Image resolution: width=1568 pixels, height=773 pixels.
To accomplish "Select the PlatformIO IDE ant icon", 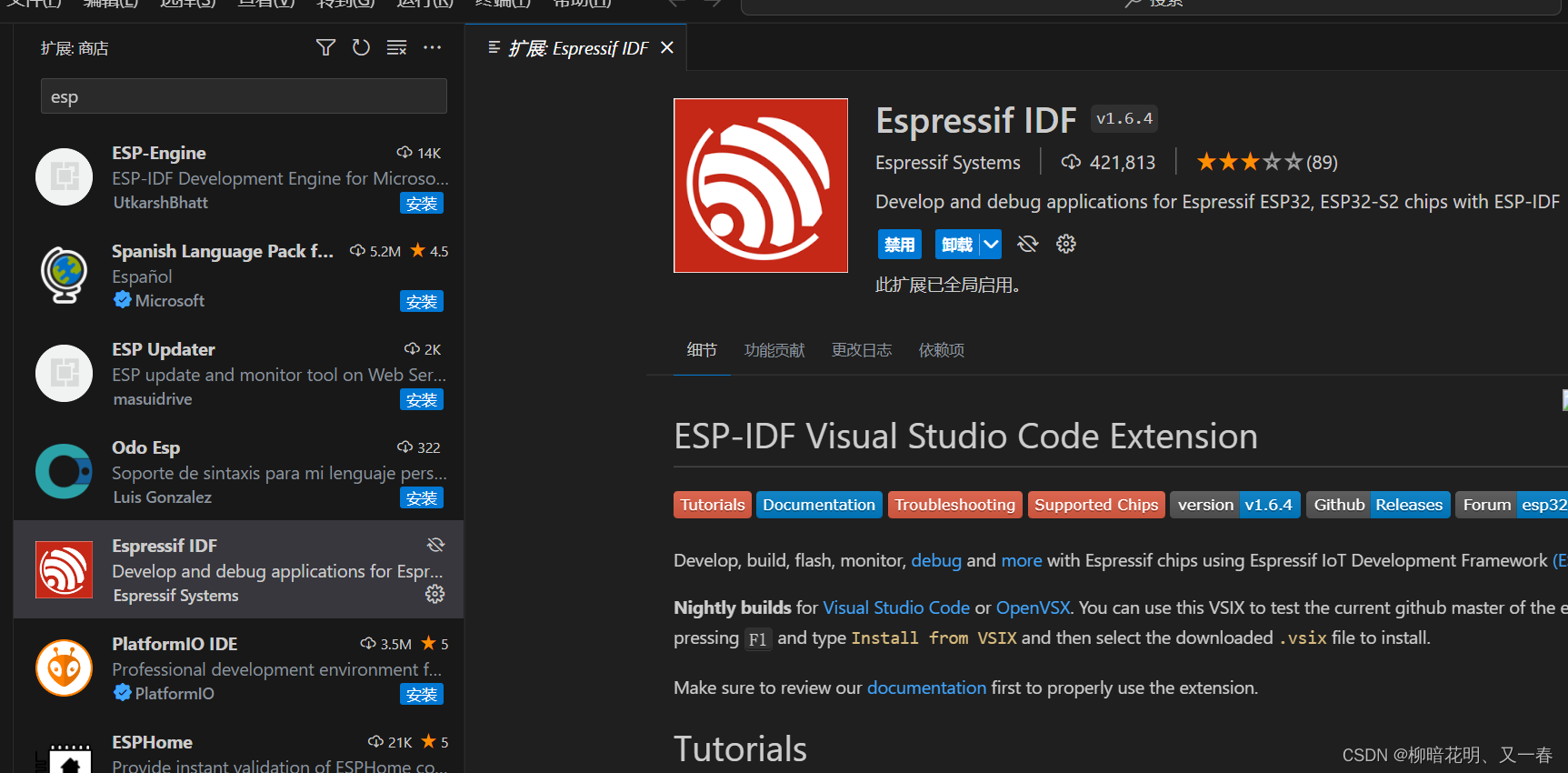I will (x=64, y=668).
